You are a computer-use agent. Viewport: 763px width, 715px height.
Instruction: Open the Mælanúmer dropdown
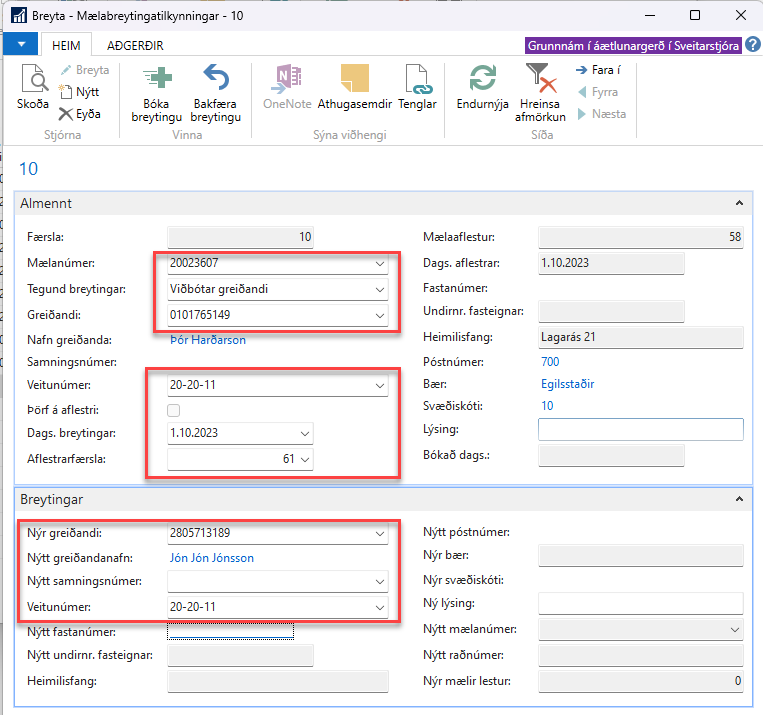(x=377, y=264)
